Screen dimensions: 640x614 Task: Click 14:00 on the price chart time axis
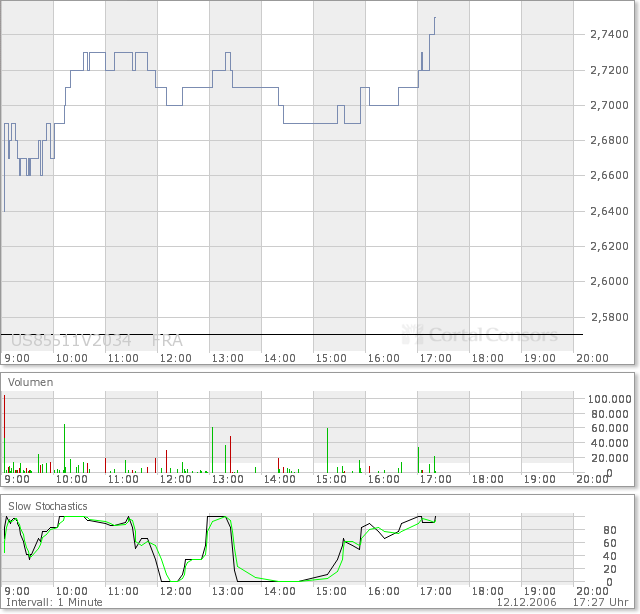[280, 358]
